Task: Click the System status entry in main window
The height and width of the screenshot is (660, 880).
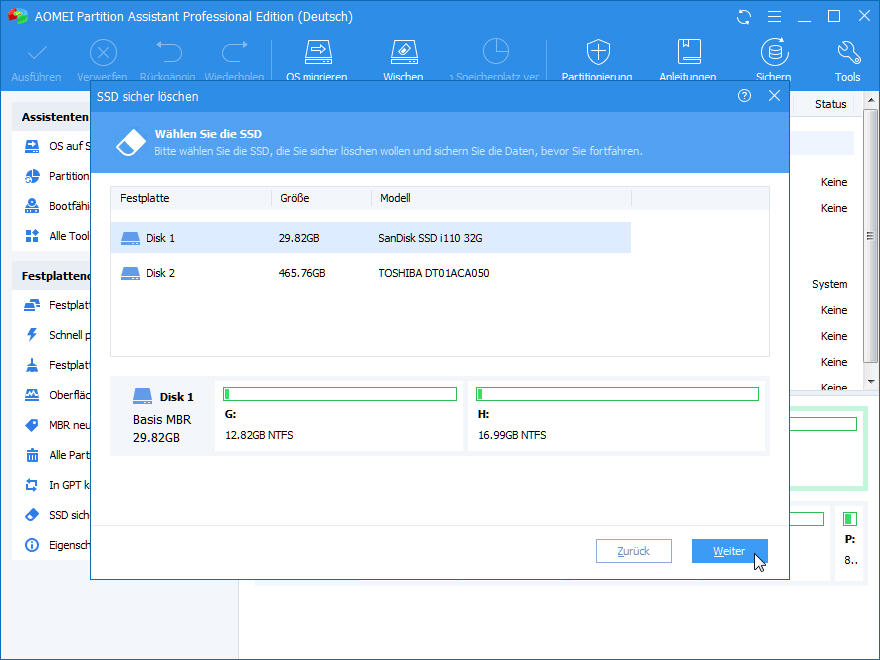Action: (829, 285)
